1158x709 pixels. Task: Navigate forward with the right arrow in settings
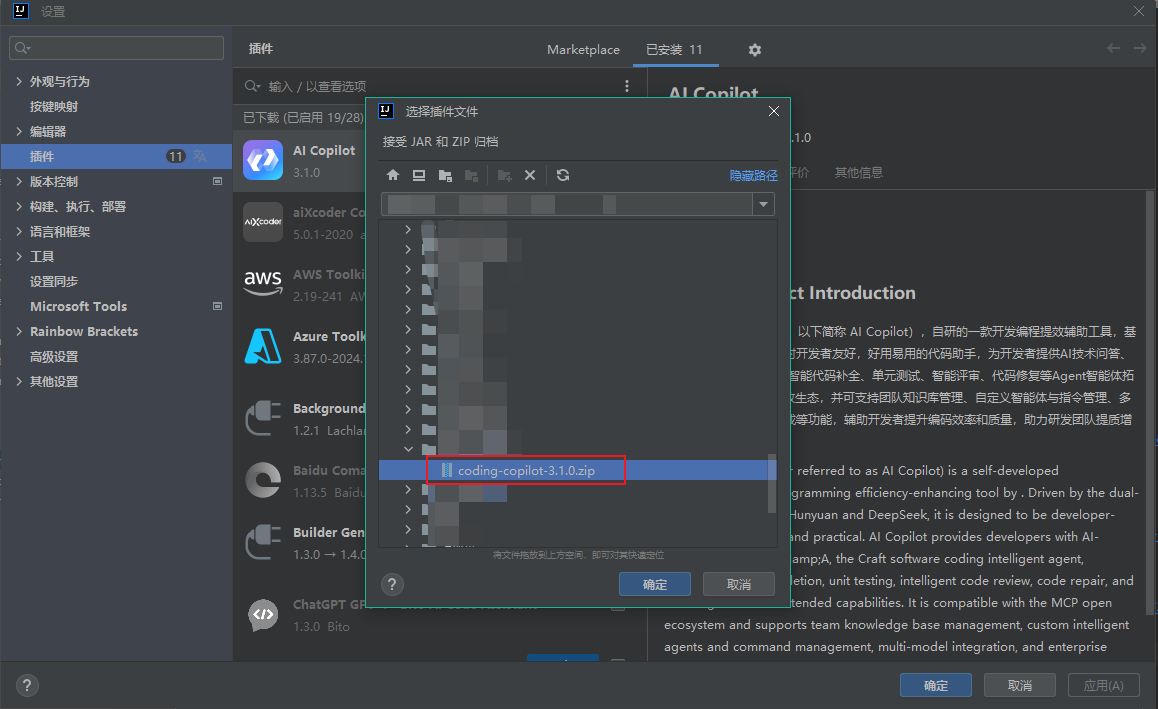click(x=1140, y=48)
